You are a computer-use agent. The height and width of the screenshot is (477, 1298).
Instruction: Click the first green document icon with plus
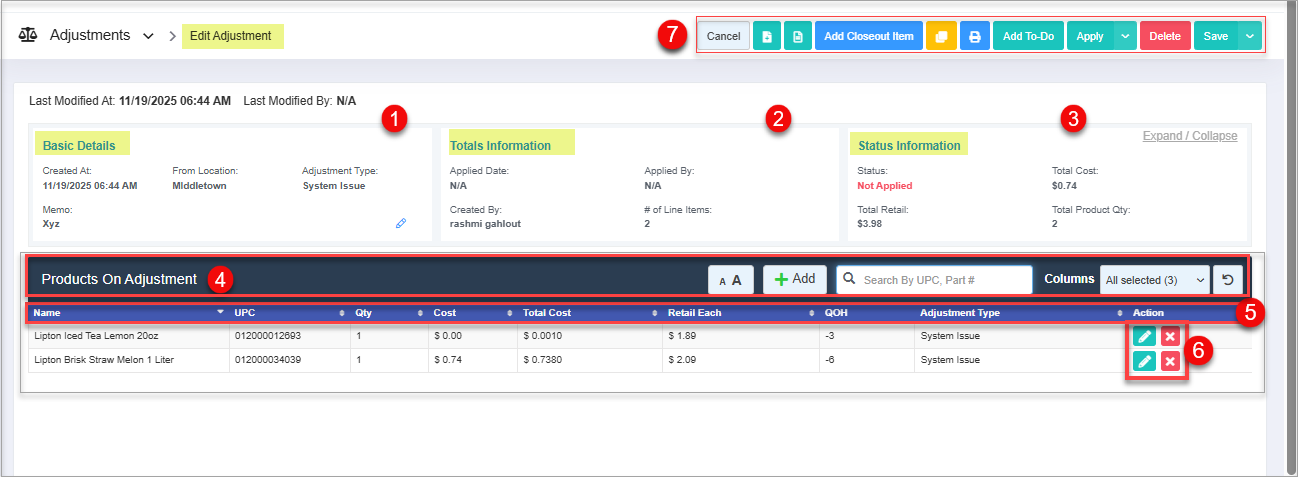[766, 36]
